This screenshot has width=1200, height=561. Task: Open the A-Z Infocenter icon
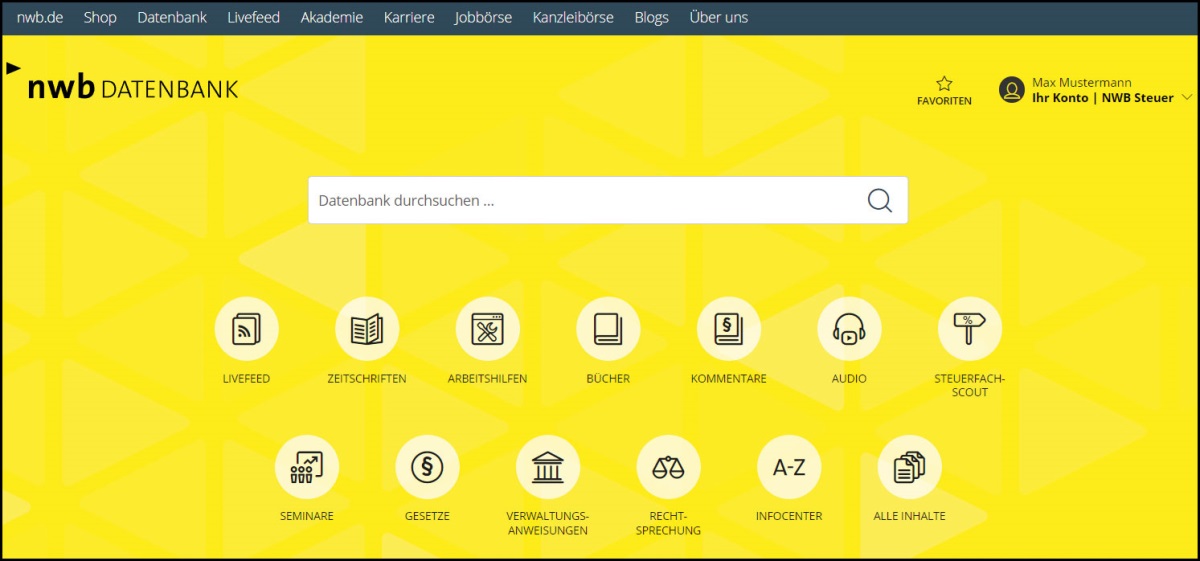pyautogui.click(x=788, y=467)
